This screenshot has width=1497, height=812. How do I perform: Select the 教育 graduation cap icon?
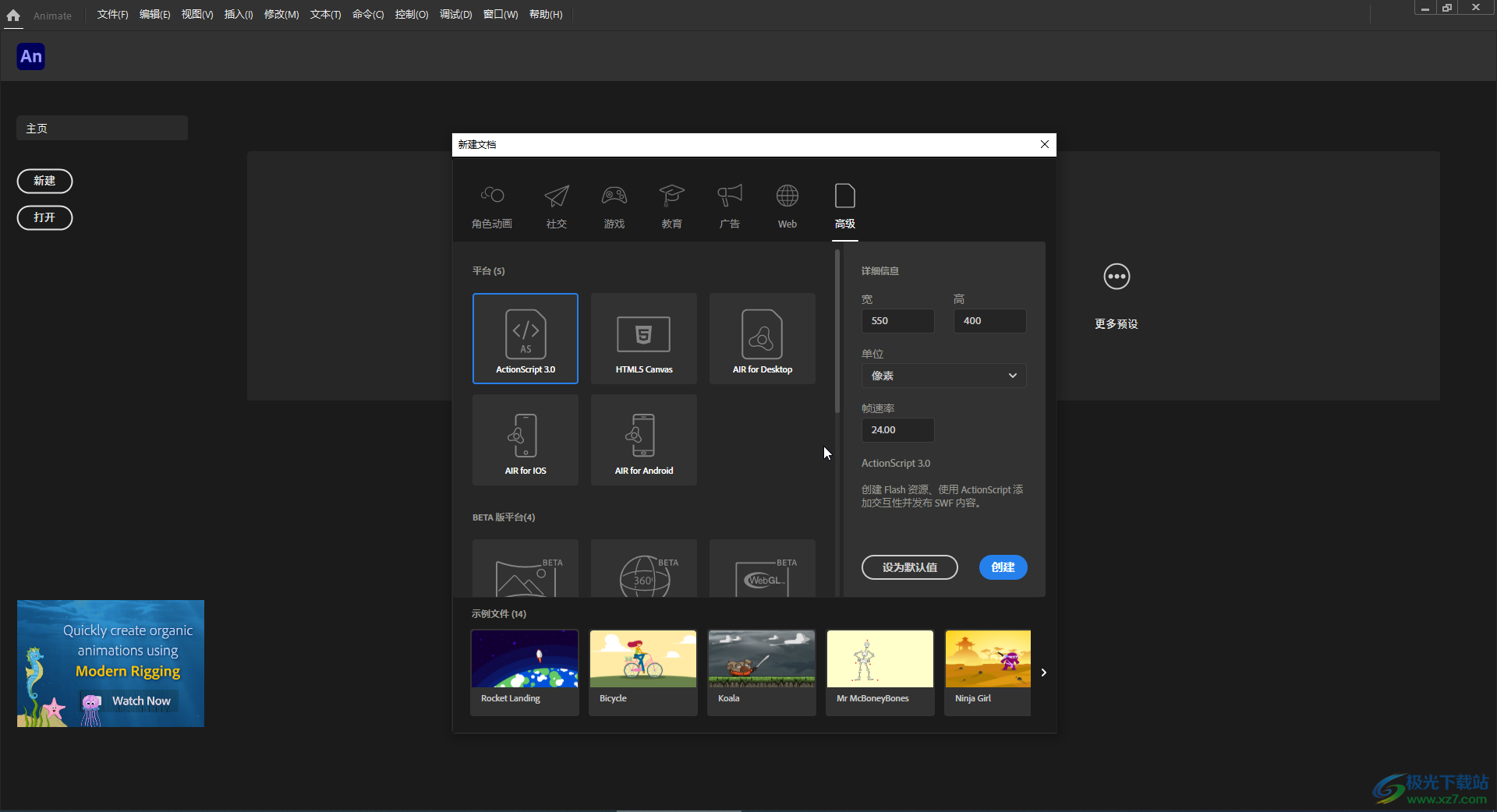(x=671, y=195)
